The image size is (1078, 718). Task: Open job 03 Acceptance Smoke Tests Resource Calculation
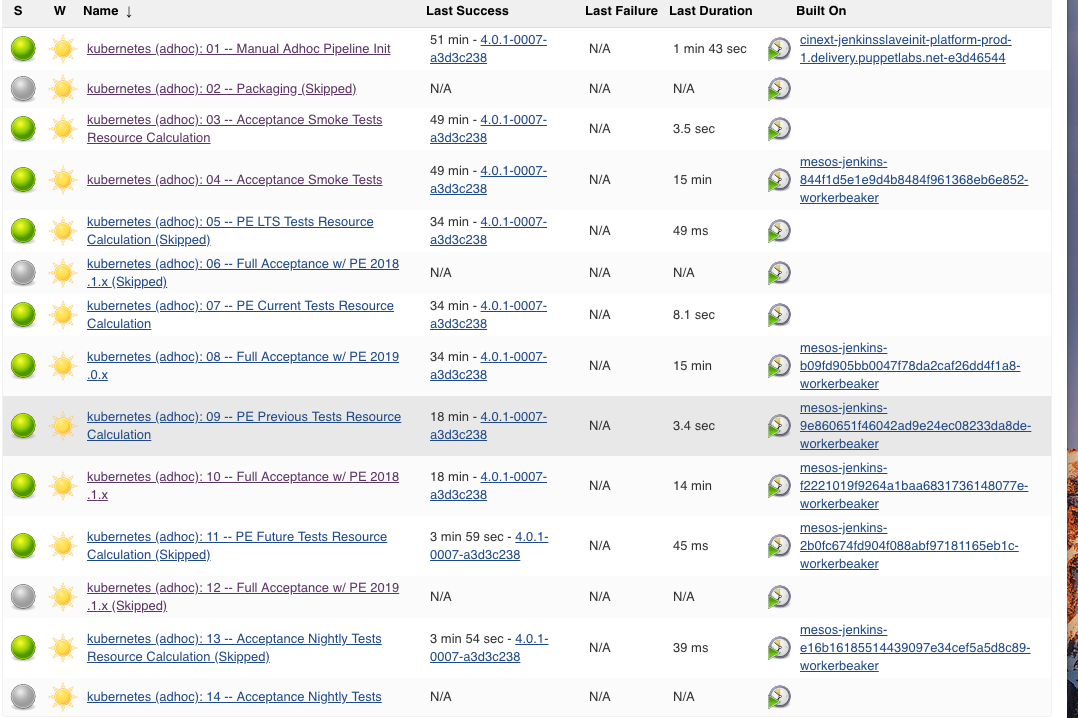click(234, 129)
